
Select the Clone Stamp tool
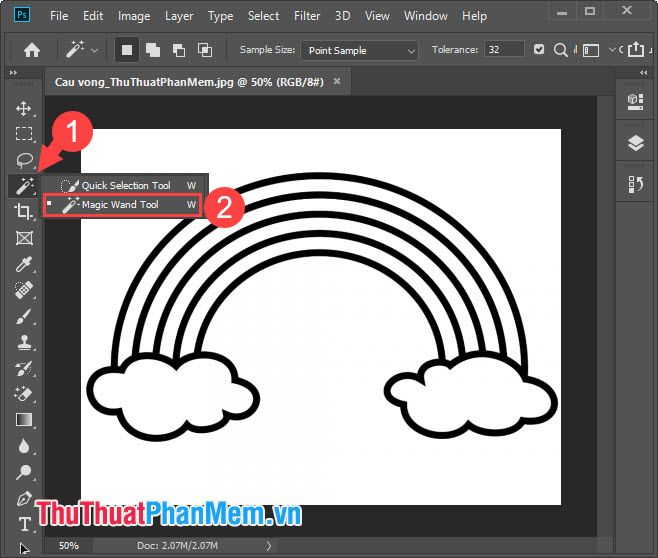pyautogui.click(x=24, y=342)
